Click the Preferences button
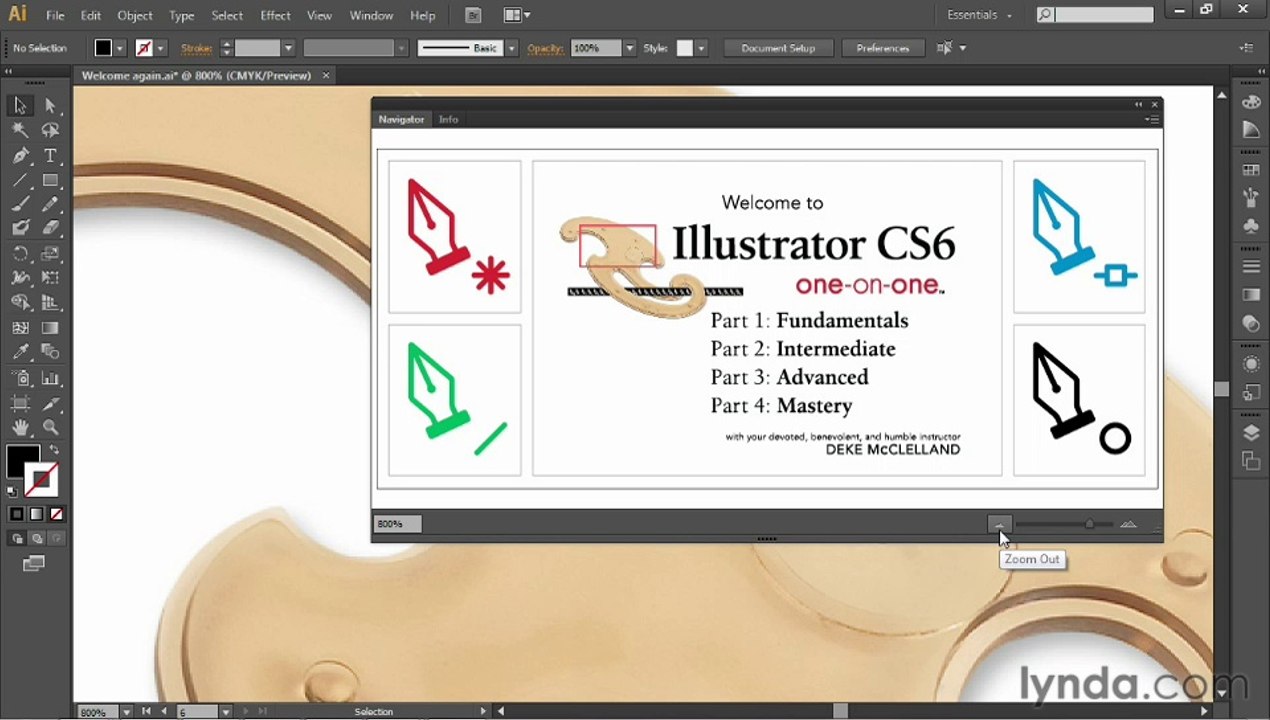 [x=883, y=48]
